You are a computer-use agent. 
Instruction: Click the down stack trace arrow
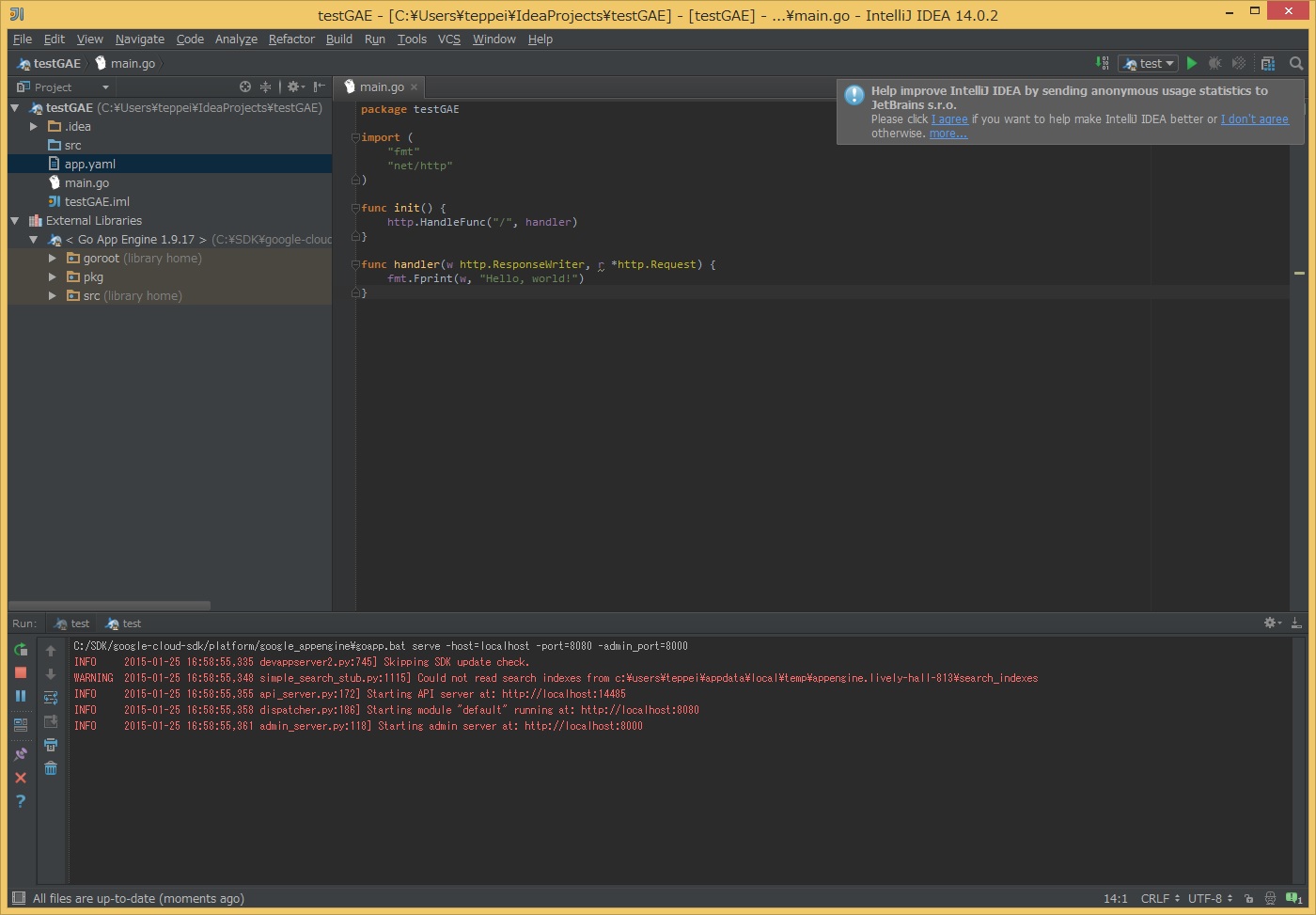51,674
